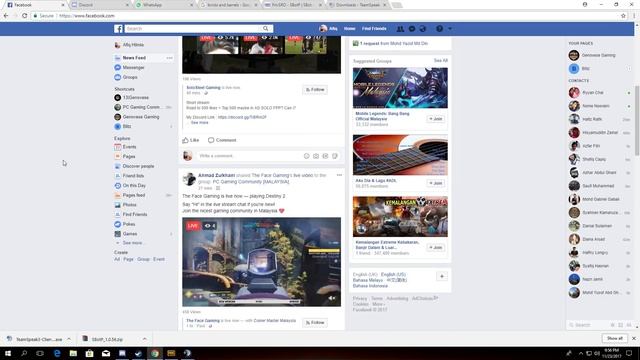Open the Friend Requests icon in header
Image resolution: width=640 pixels, height=360 pixels.
click(400, 29)
